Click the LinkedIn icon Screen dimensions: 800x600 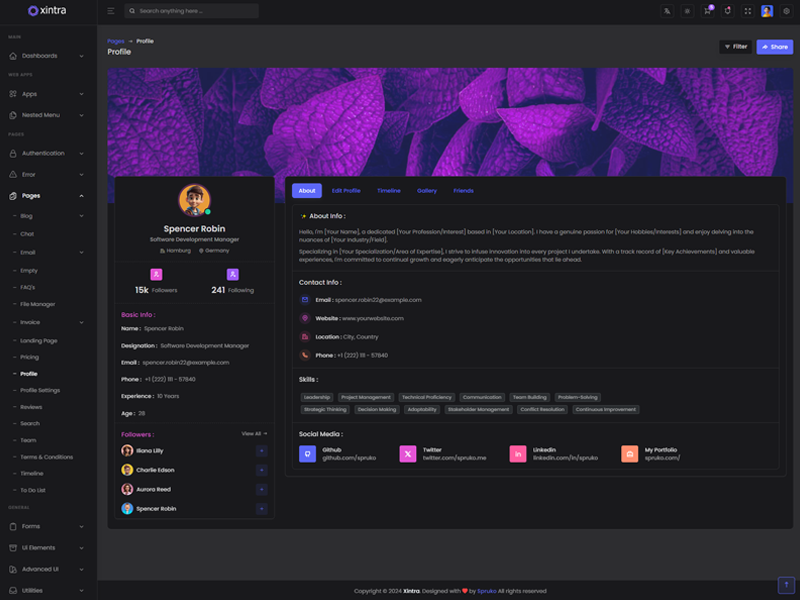pos(518,454)
